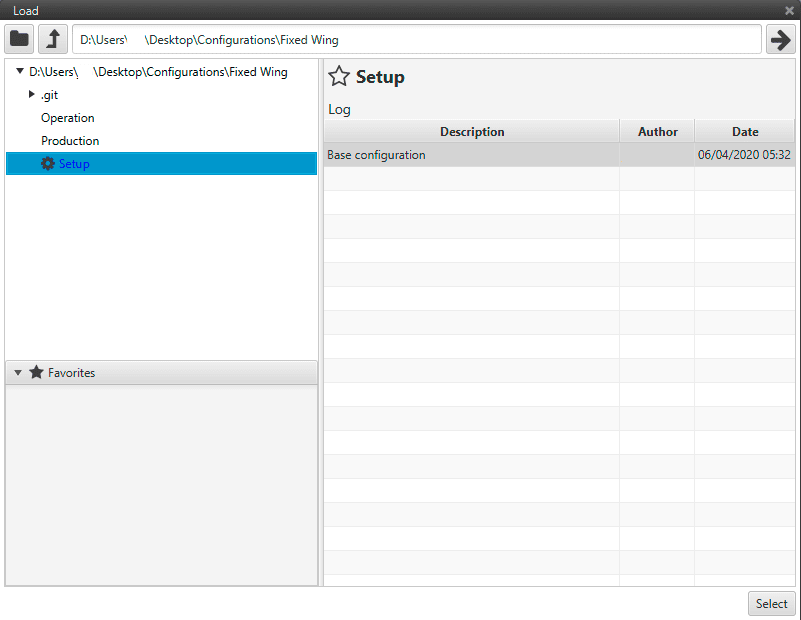Click the go arrow beside path field
Screen dimensions: 801x620
pos(781,39)
